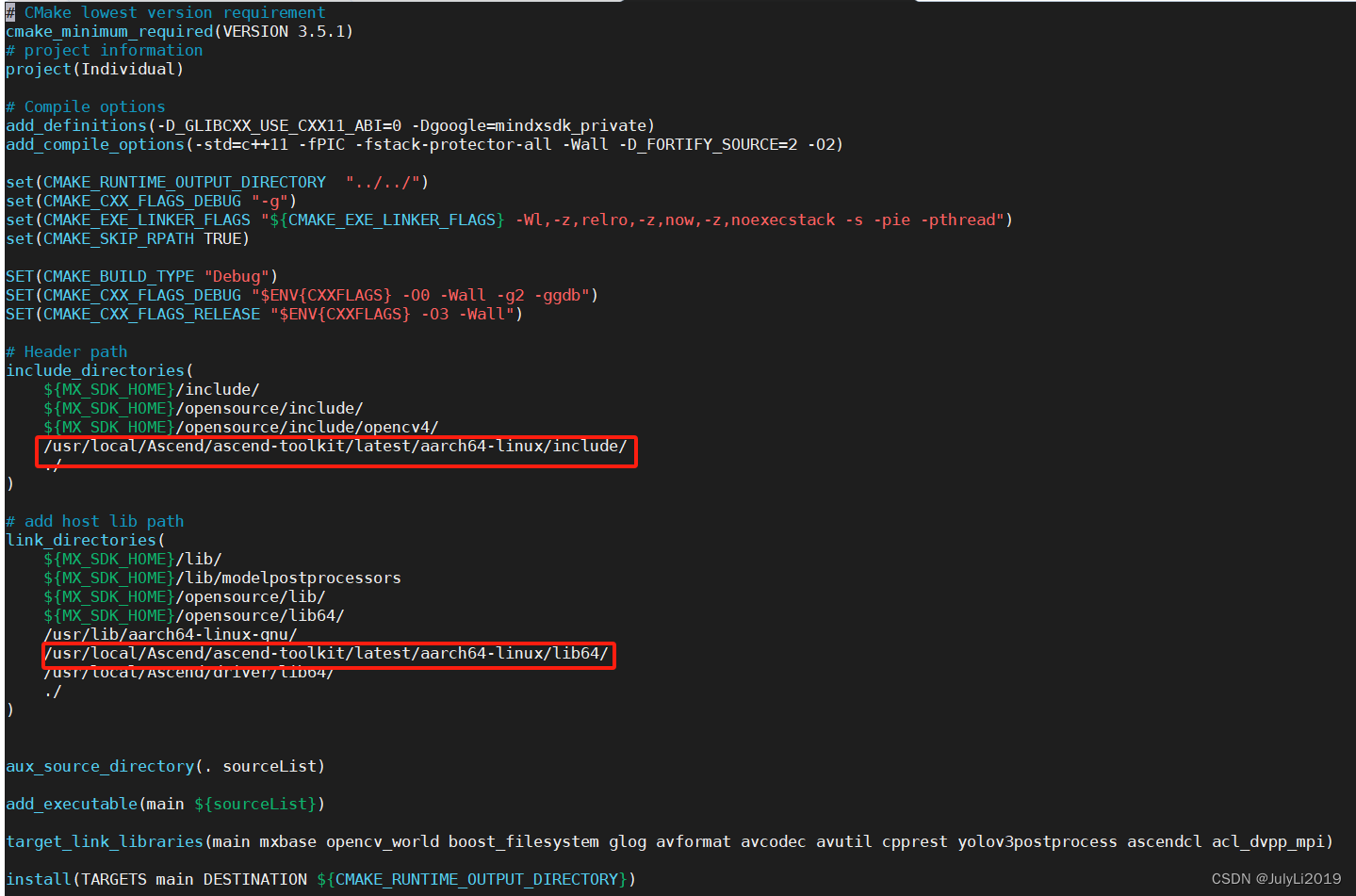Click the ${MX_SDK_HOME}/opensource/include/ line
The image size is (1356, 896).
coord(203,408)
